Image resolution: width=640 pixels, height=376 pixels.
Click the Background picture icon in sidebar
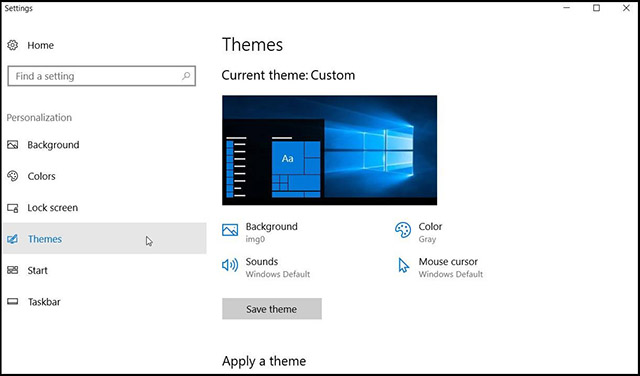coord(13,145)
